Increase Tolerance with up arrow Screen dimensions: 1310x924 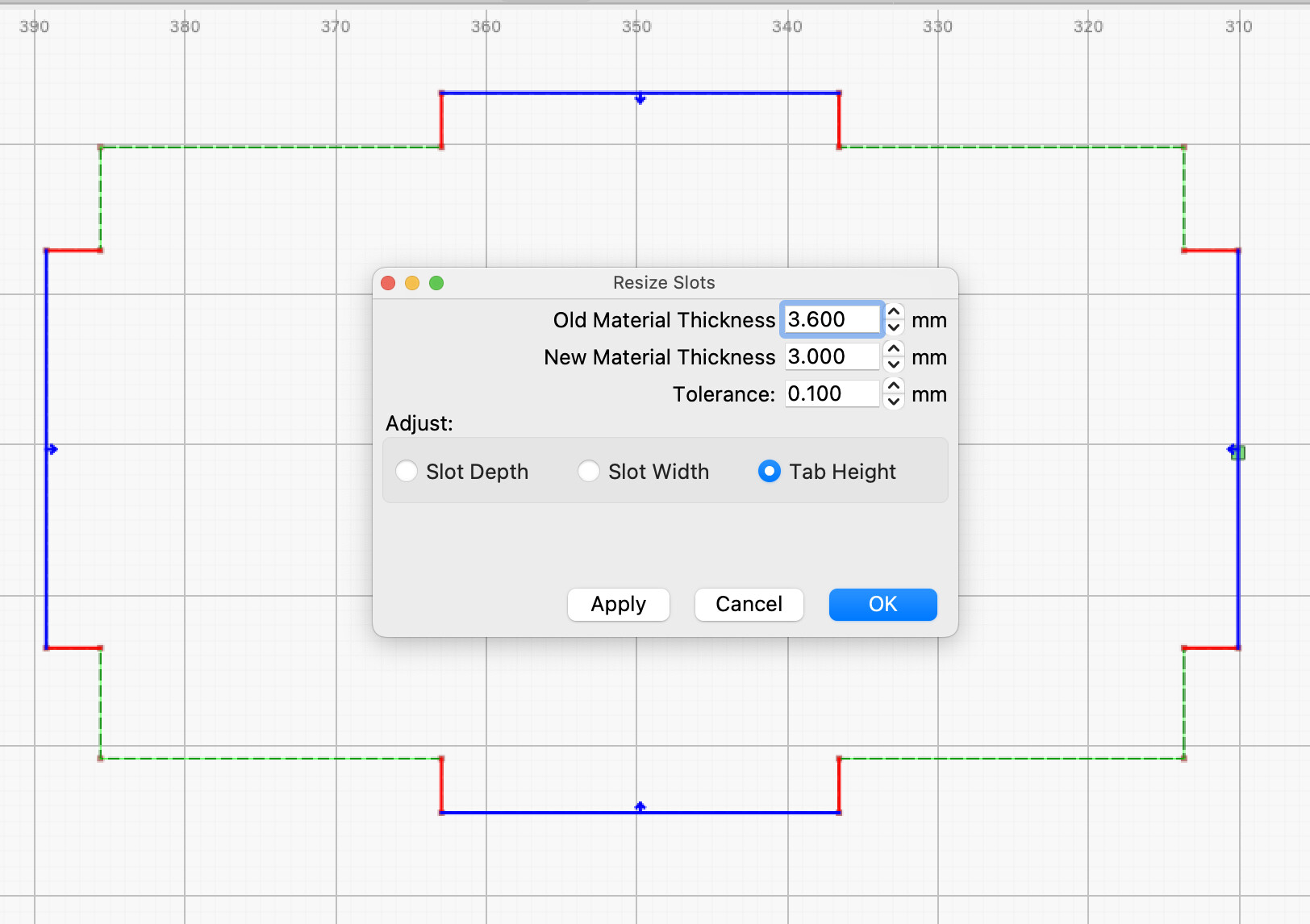point(894,385)
